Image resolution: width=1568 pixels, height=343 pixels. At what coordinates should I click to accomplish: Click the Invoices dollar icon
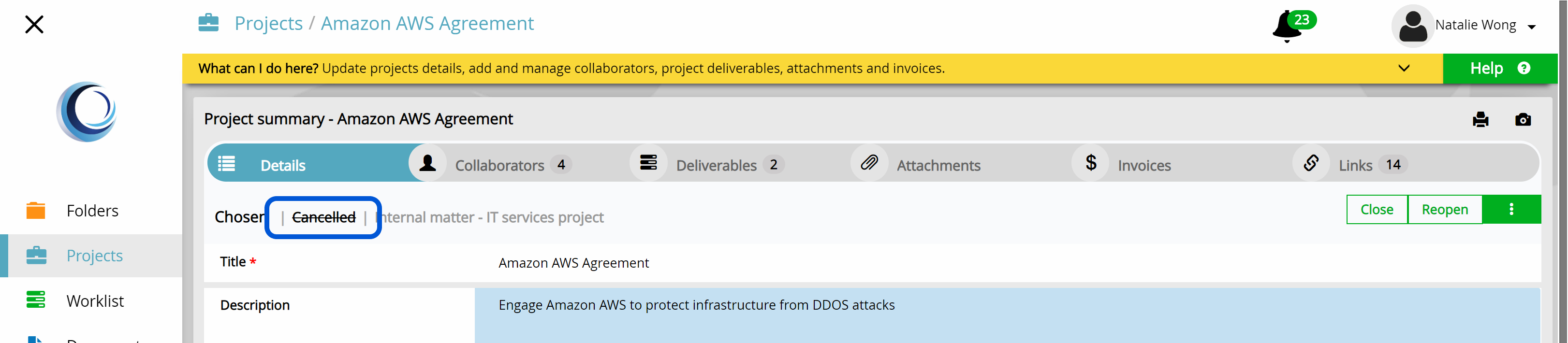coord(1090,163)
